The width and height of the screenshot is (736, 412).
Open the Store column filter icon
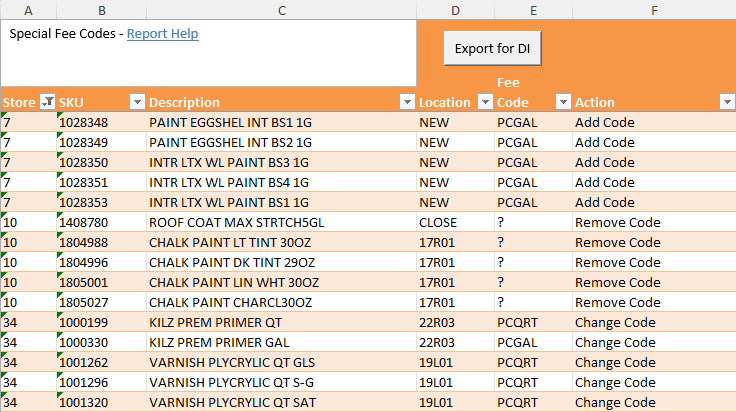[47, 101]
